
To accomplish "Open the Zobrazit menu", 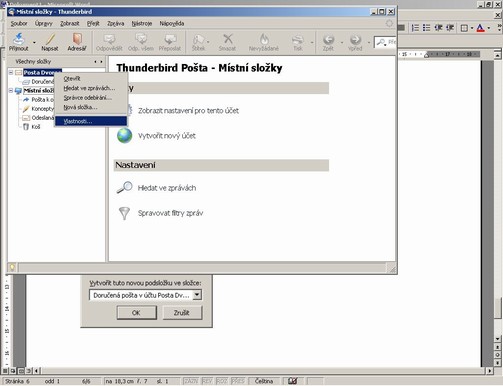I will pyautogui.click(x=70, y=24).
